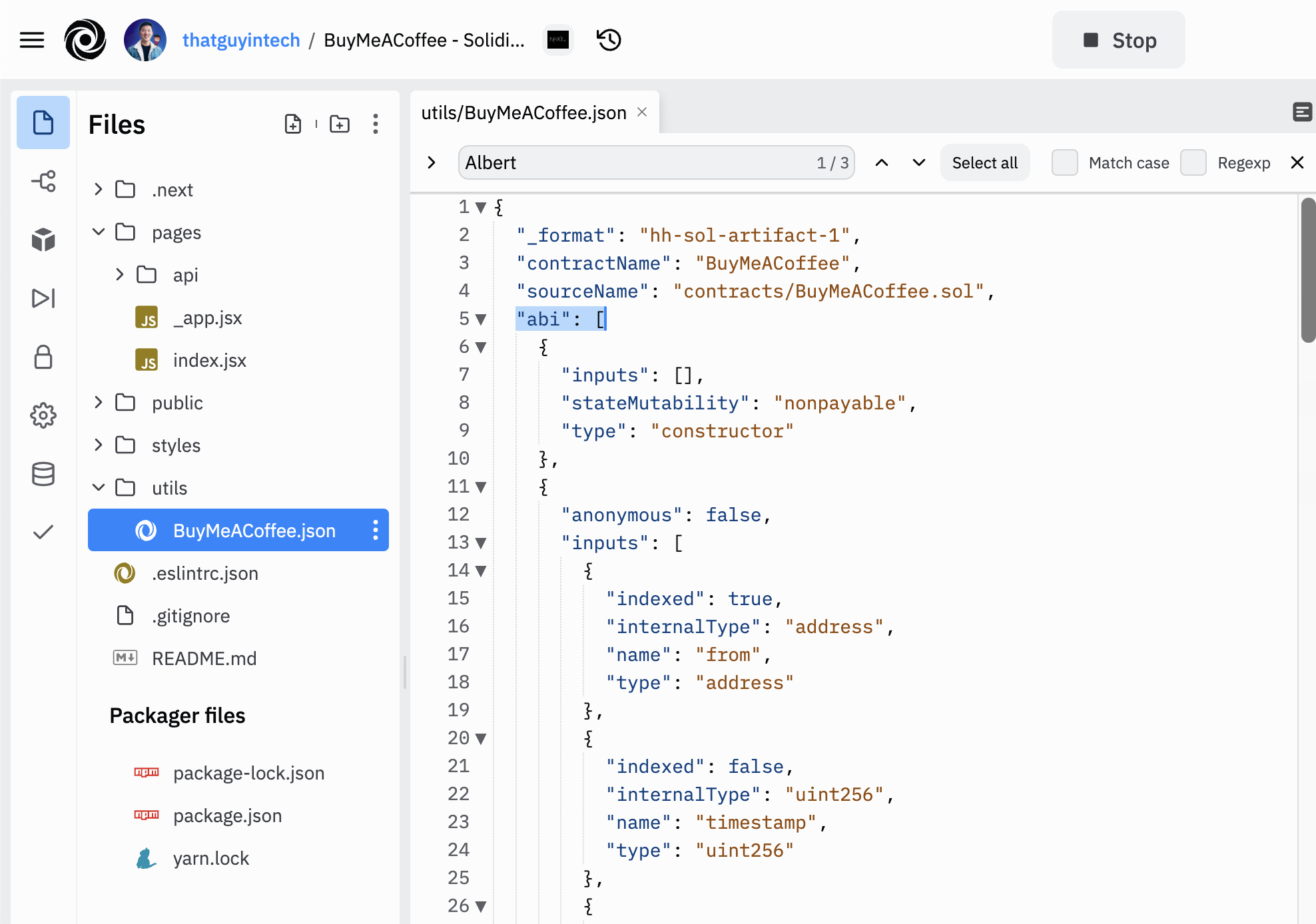
Task: Fold code at line 5 abi arrow
Action: pyautogui.click(x=481, y=320)
